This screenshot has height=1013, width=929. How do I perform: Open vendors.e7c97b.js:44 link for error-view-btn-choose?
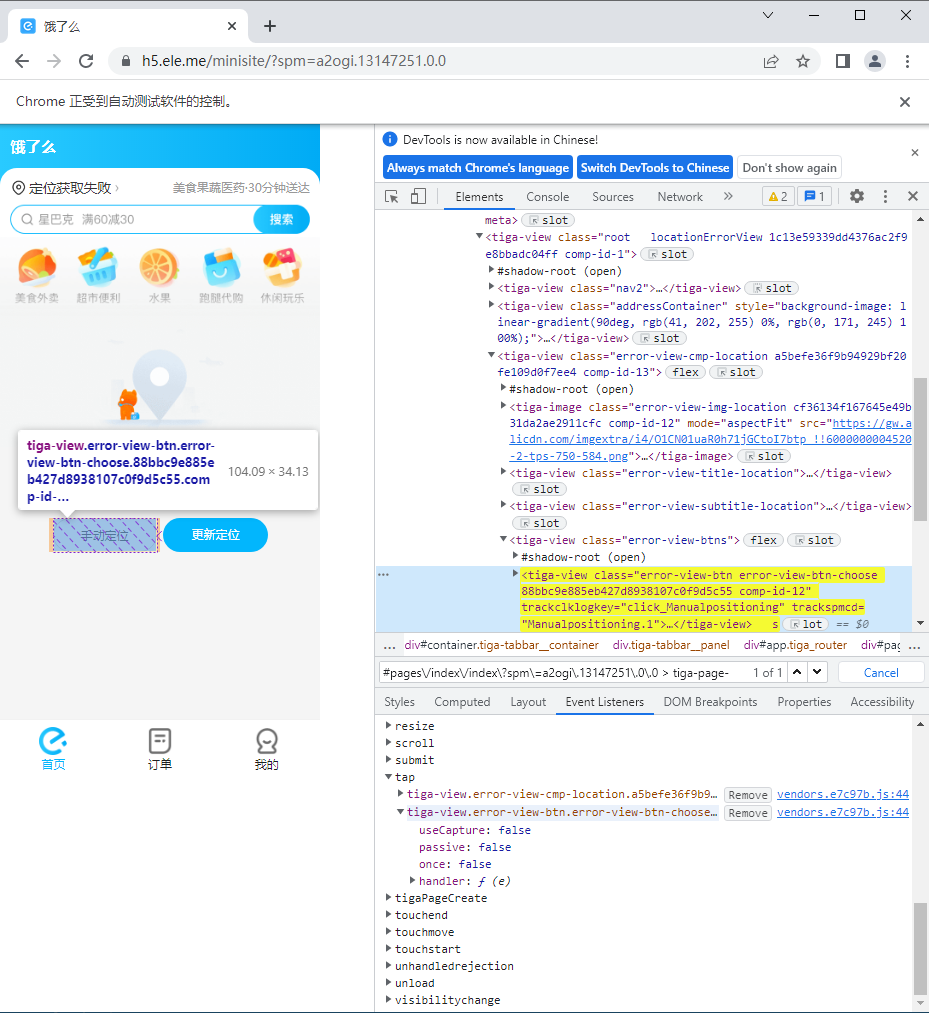pyautogui.click(x=842, y=812)
